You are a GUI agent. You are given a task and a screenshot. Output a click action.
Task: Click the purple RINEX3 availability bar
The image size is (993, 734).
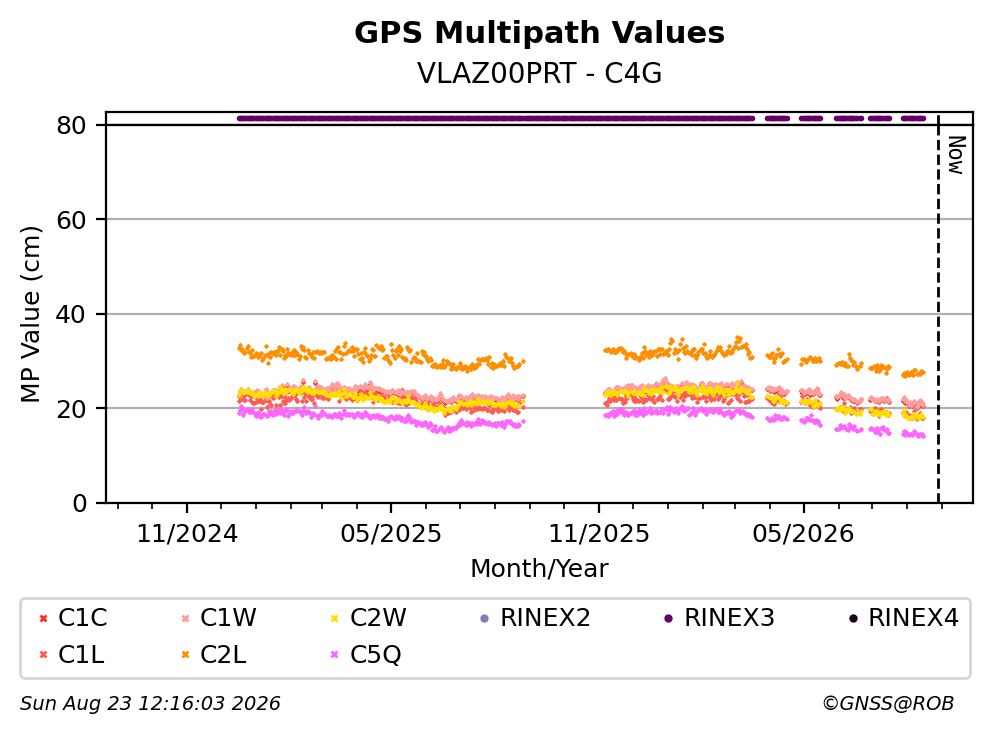tap(581, 118)
